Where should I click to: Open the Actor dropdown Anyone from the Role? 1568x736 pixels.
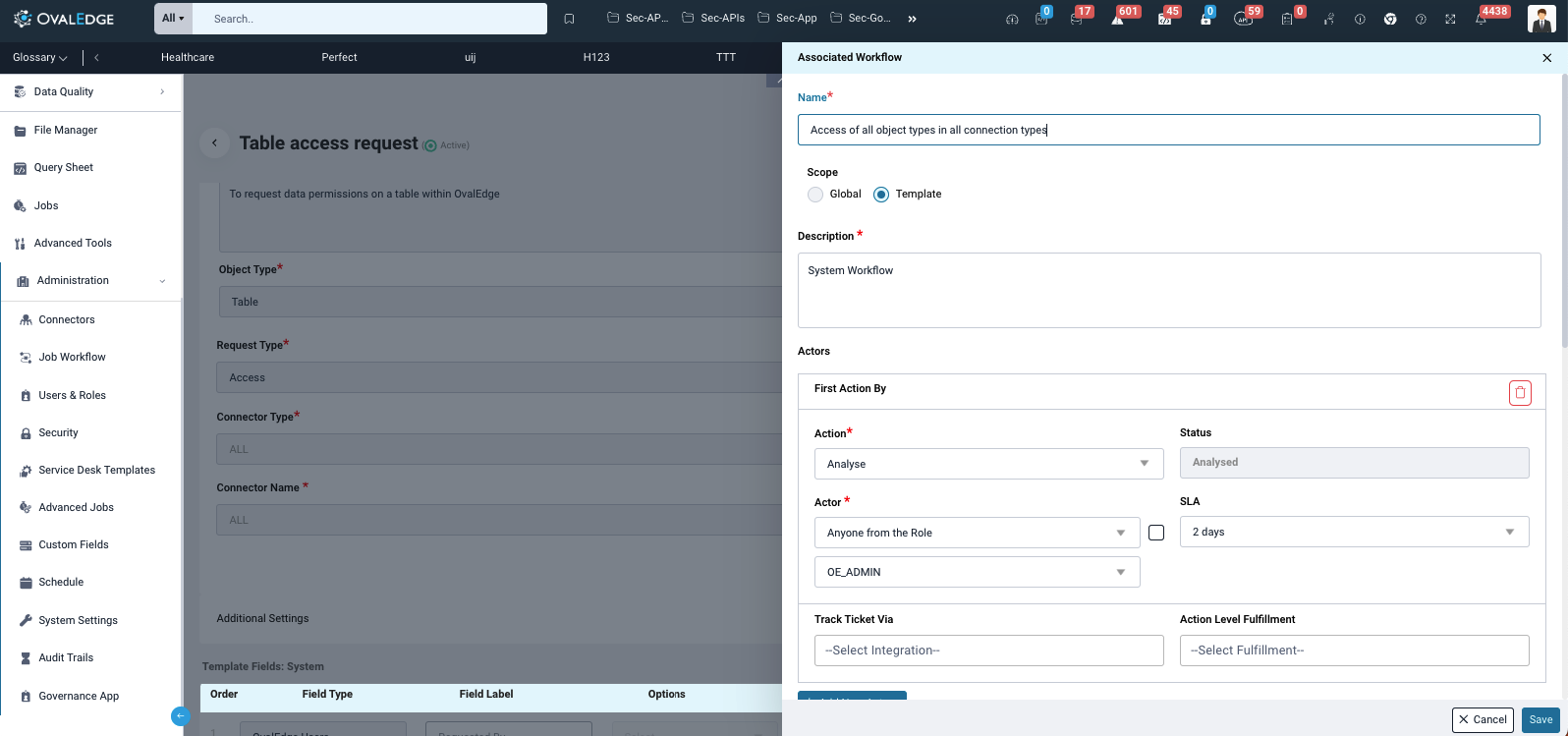pos(977,533)
